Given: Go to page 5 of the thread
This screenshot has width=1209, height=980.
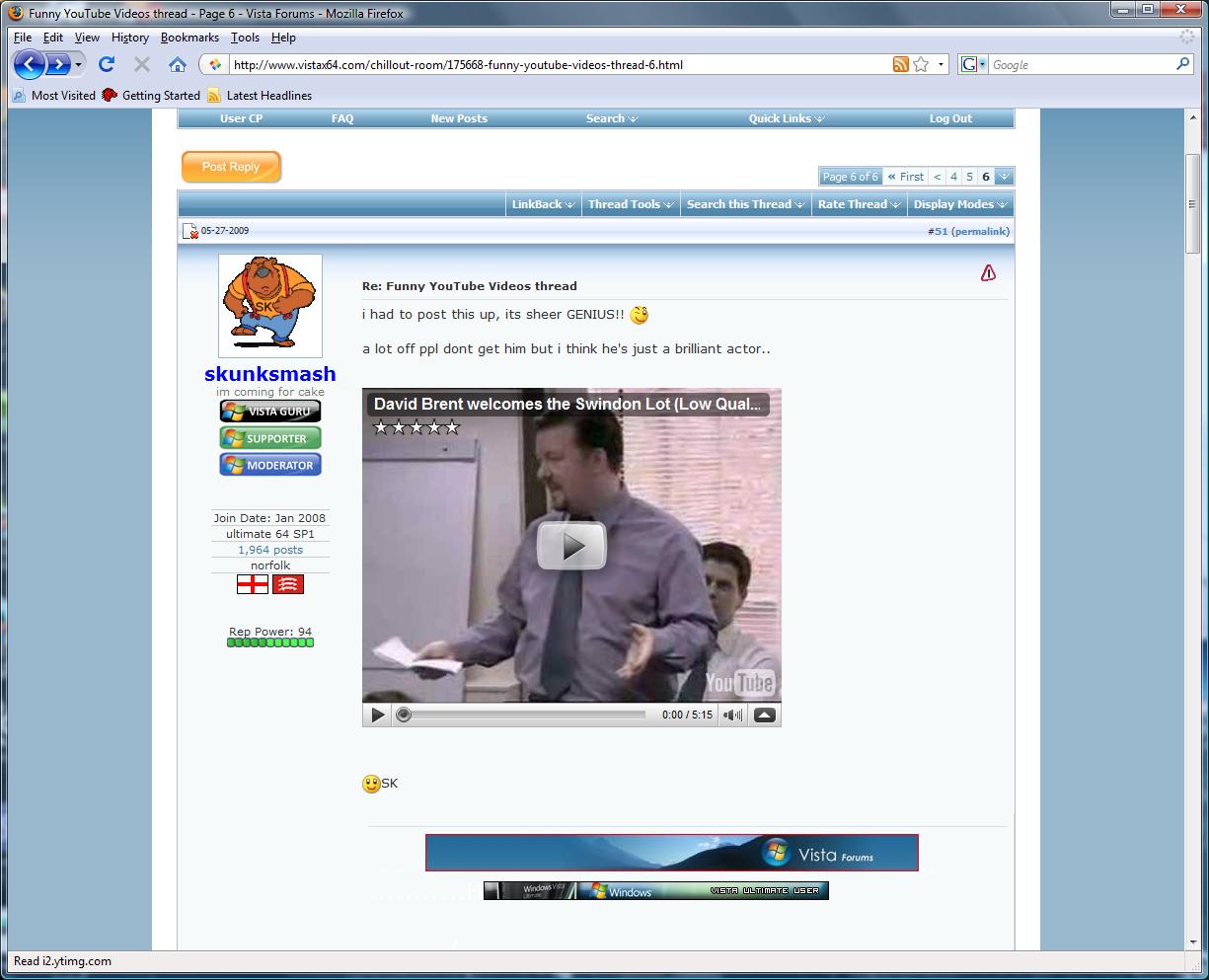Looking at the screenshot, I should point(969,177).
